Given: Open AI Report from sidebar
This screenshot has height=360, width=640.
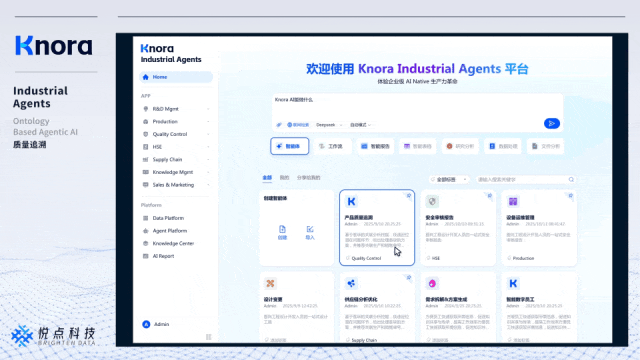Looking at the screenshot, I should pos(163,256).
